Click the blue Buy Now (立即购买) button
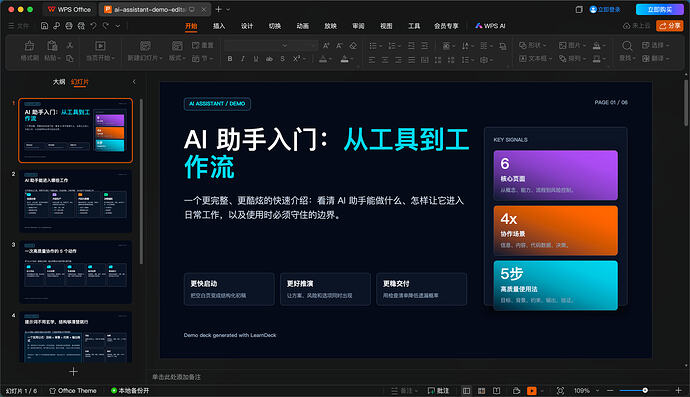 pos(660,9)
